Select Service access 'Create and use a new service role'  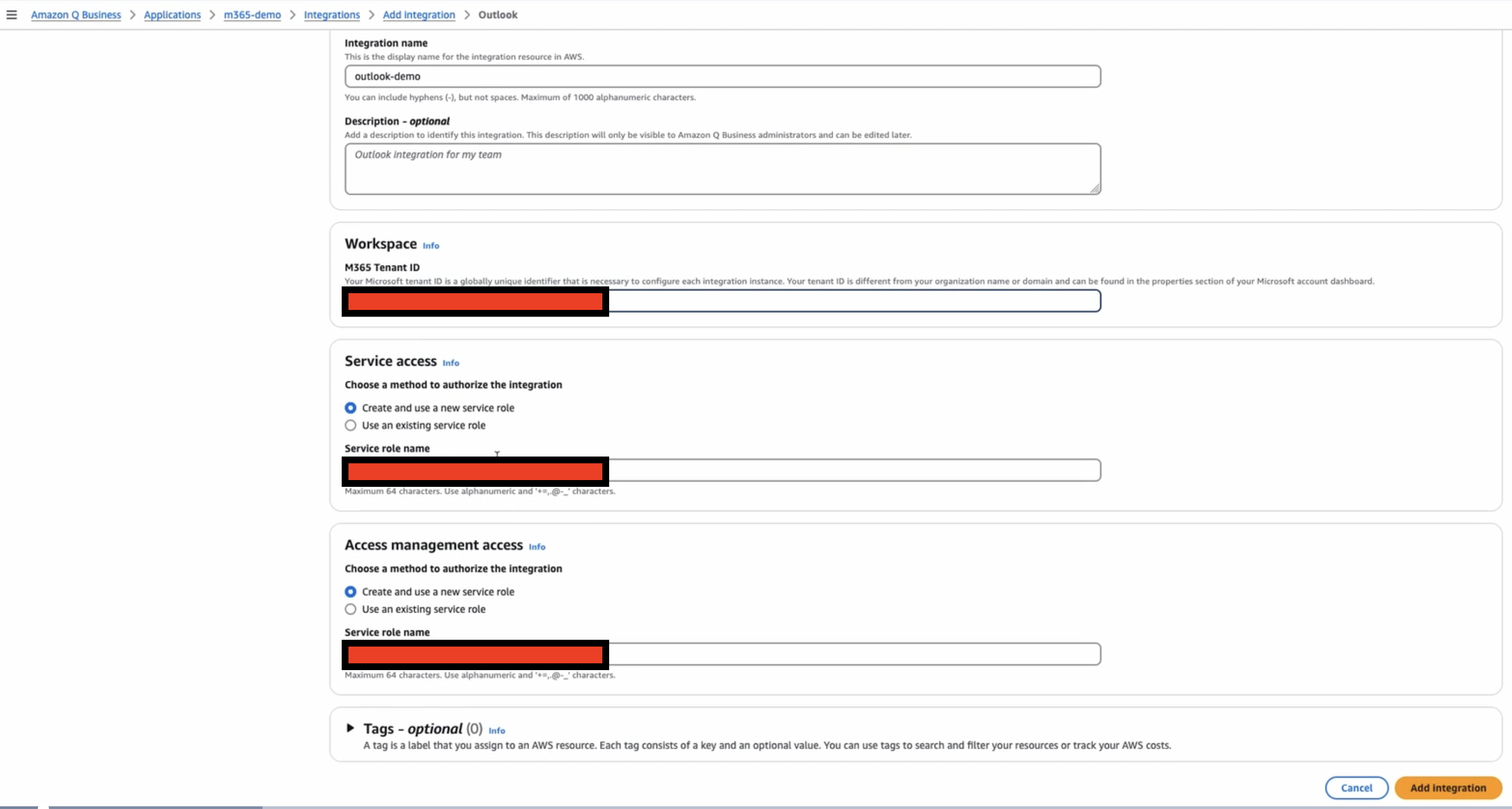(350, 408)
